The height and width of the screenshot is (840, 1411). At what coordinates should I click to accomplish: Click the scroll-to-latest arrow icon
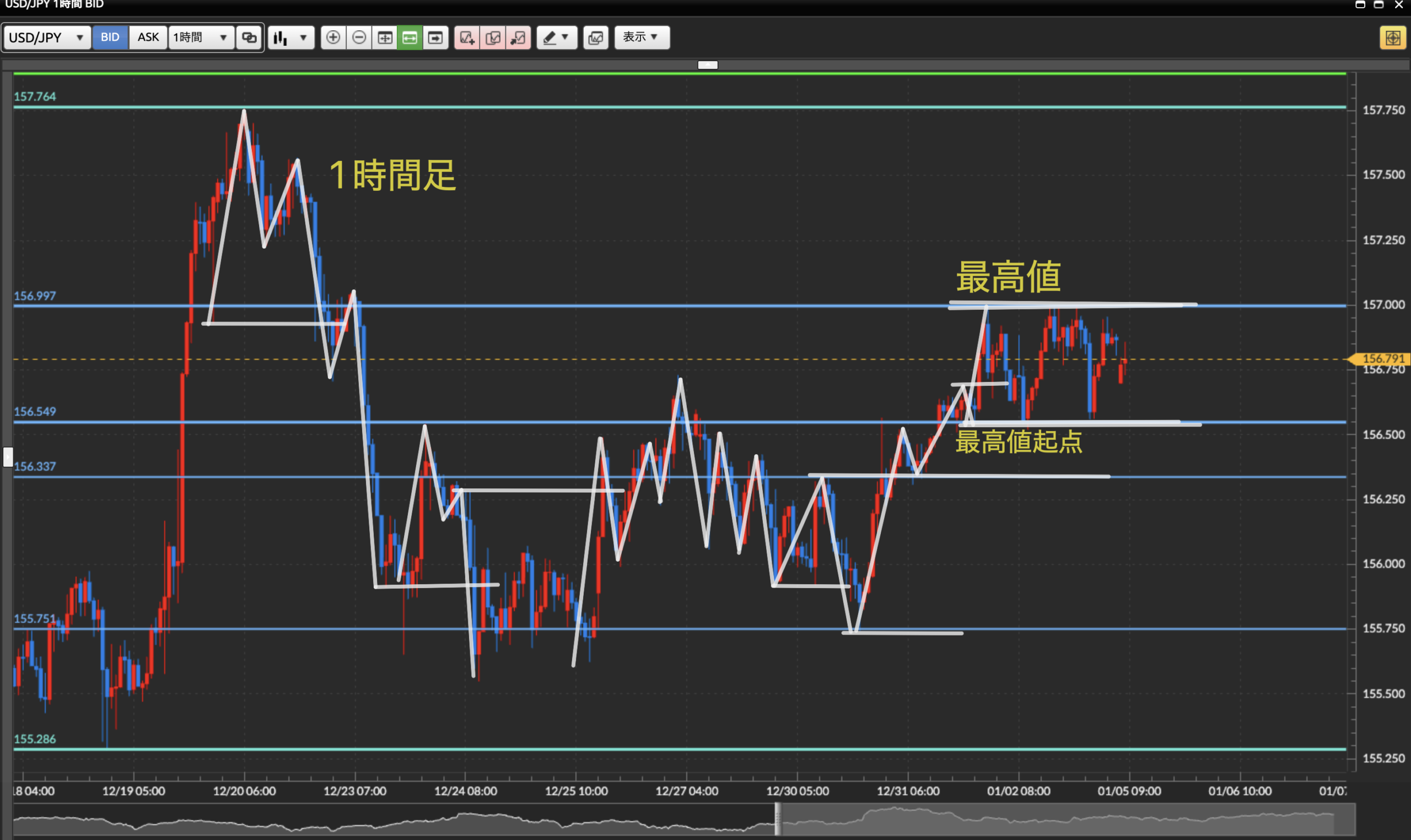click(x=435, y=37)
